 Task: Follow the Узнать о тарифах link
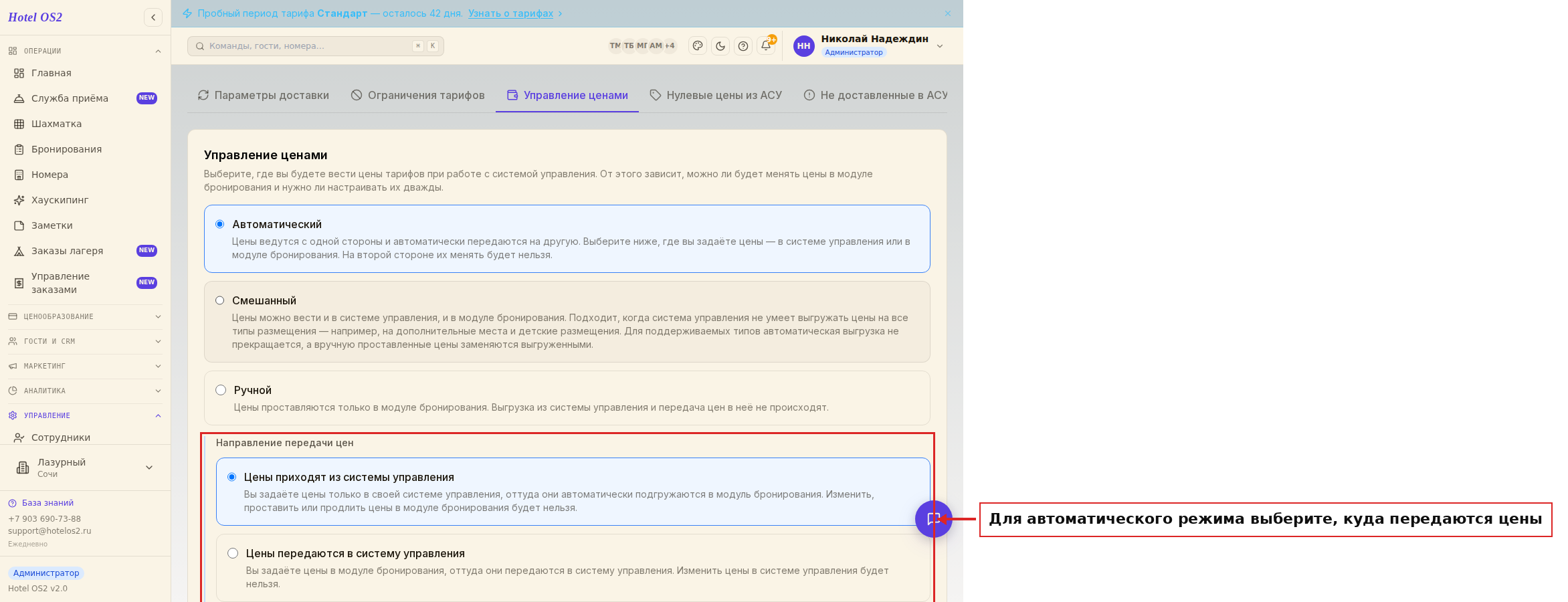(510, 13)
